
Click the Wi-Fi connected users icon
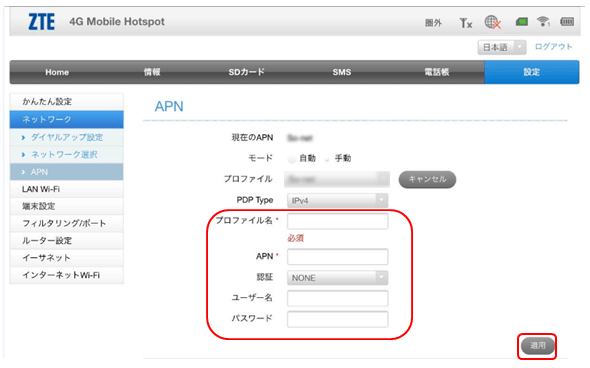pyautogui.click(x=543, y=22)
